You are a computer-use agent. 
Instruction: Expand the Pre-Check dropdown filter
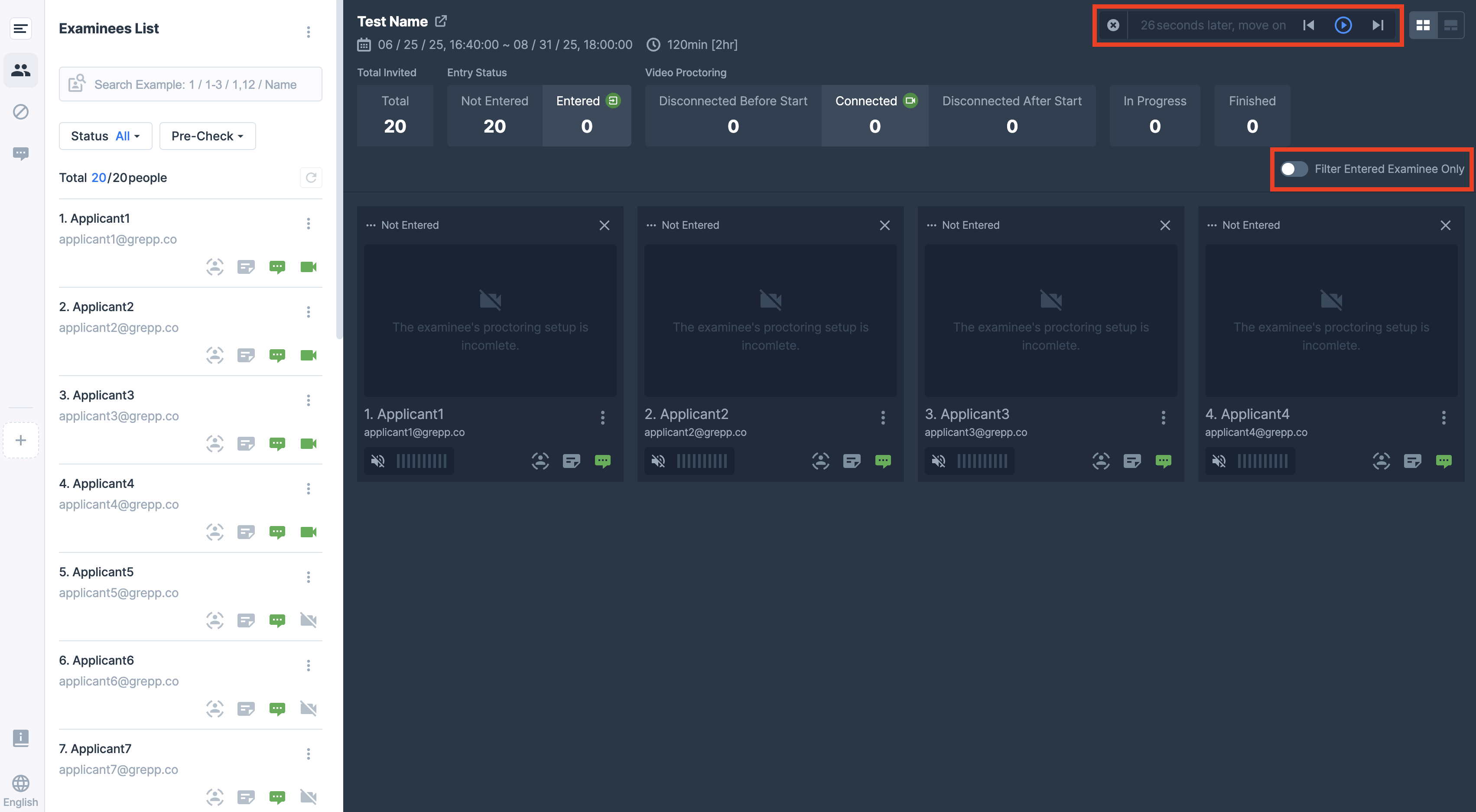coord(208,136)
